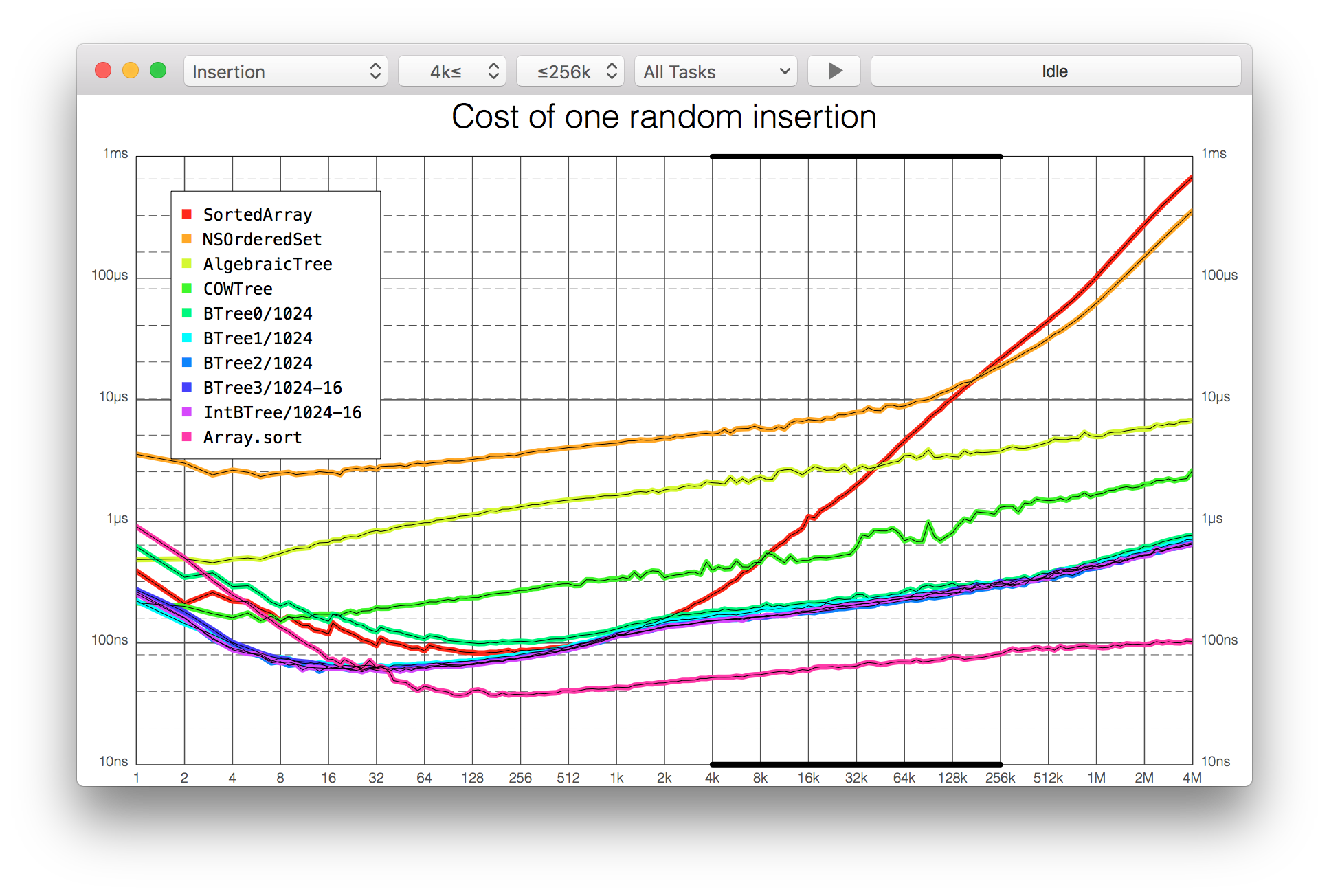Click the chart title text
Image resolution: width=1329 pixels, height=896 pixels.
coord(664,117)
